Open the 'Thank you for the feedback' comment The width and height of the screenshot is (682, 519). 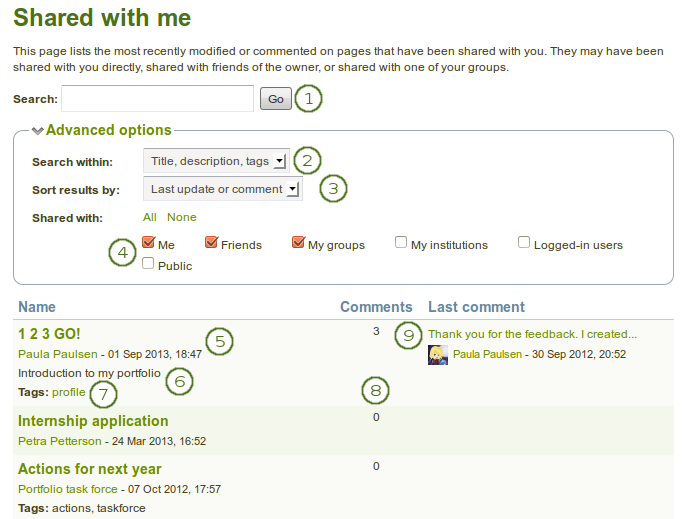click(532, 334)
